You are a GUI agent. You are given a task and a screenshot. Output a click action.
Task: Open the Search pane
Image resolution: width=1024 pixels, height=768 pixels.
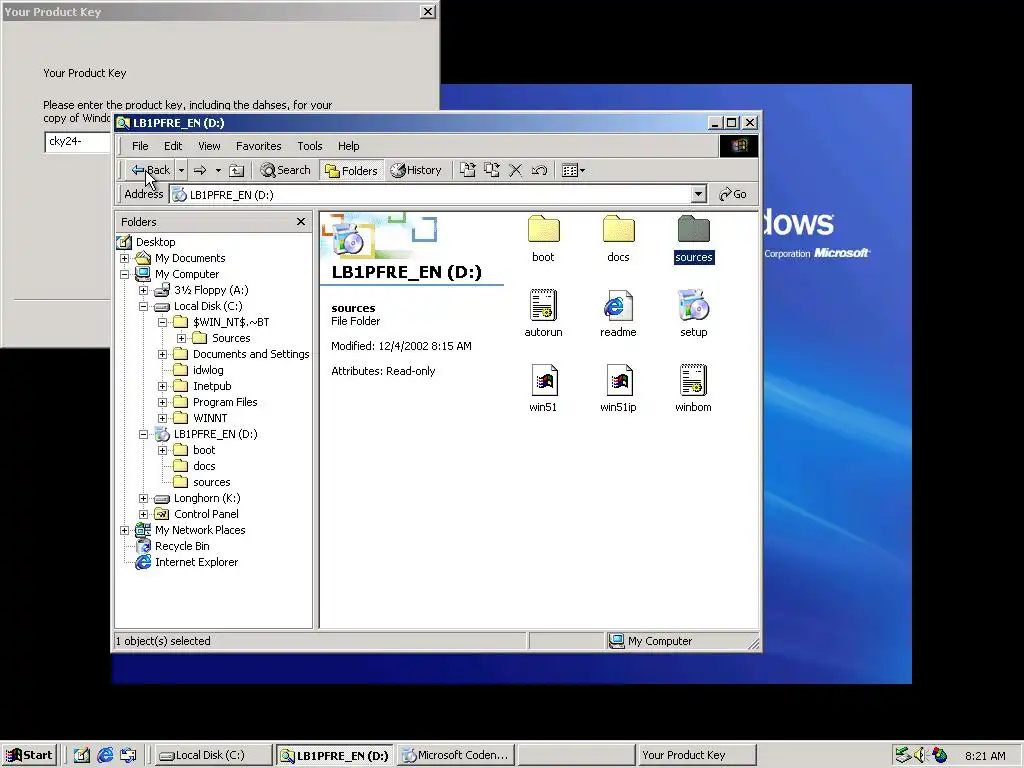(x=285, y=170)
